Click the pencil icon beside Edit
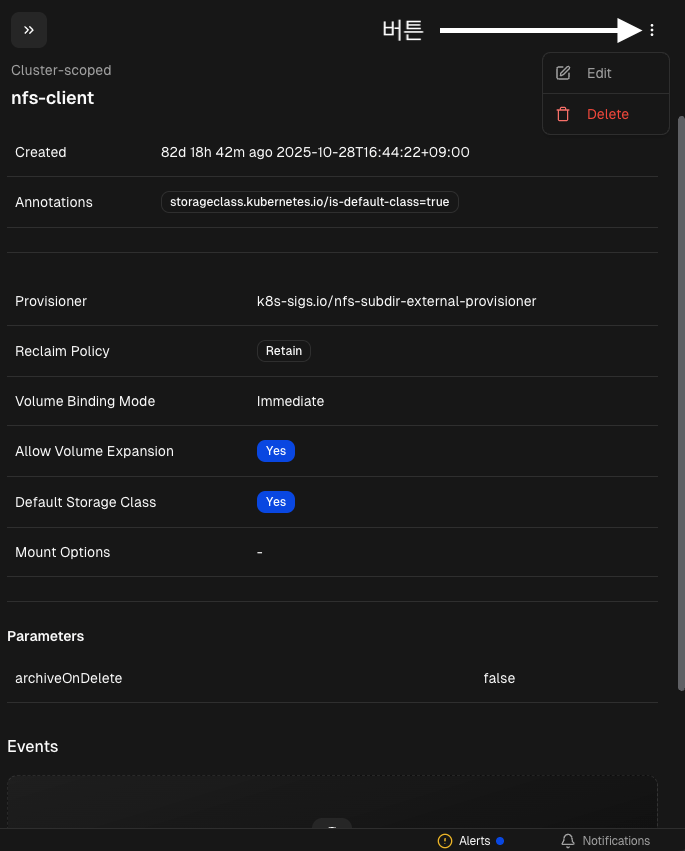This screenshot has width=685, height=851. (x=563, y=73)
